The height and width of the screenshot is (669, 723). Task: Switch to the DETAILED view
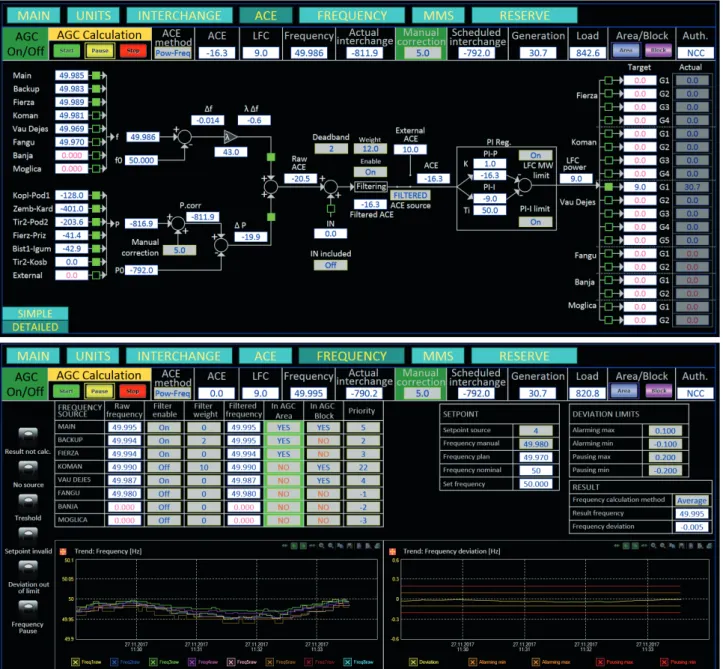(x=35, y=327)
